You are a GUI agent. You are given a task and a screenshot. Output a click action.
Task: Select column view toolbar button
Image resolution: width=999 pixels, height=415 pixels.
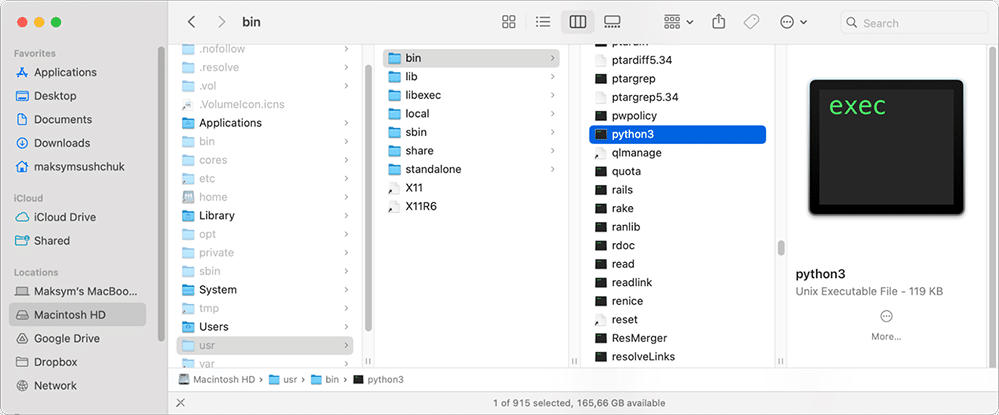point(577,22)
